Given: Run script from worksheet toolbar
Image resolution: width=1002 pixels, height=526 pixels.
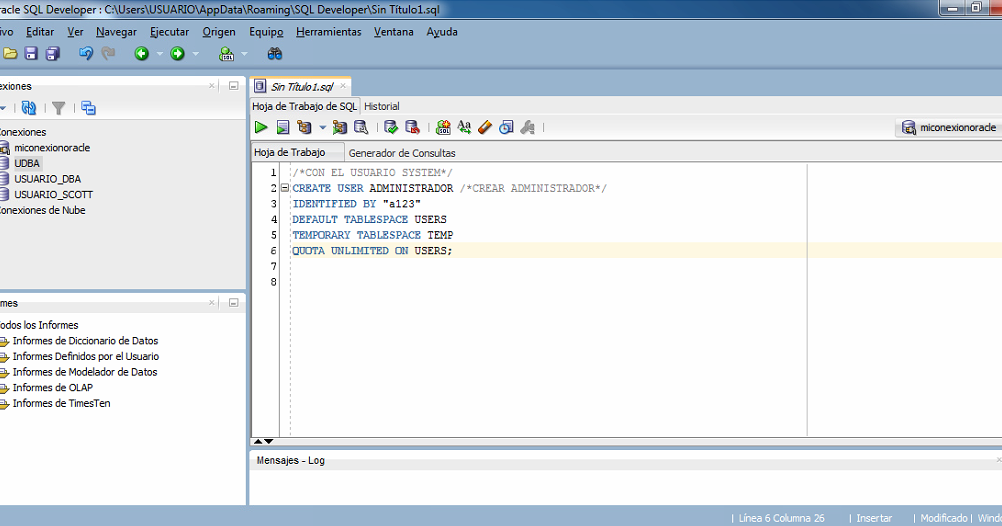Looking at the screenshot, I should [x=282, y=127].
